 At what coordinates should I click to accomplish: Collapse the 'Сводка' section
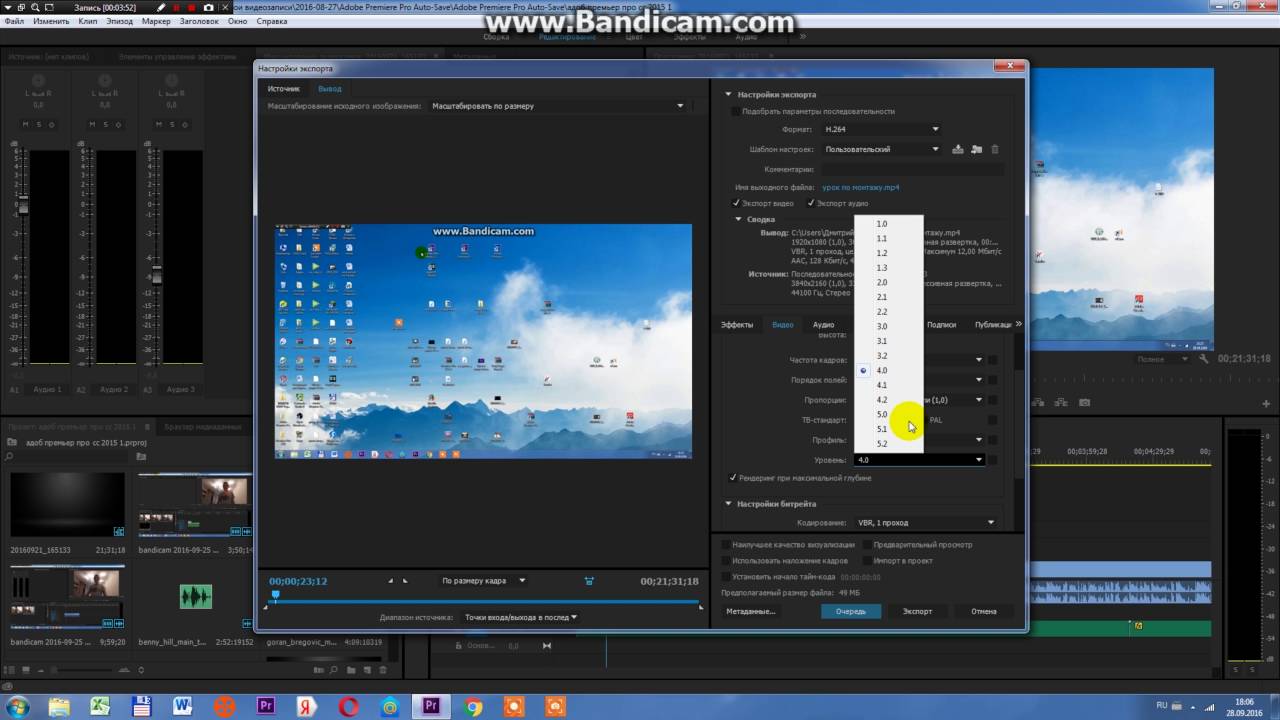(739, 219)
